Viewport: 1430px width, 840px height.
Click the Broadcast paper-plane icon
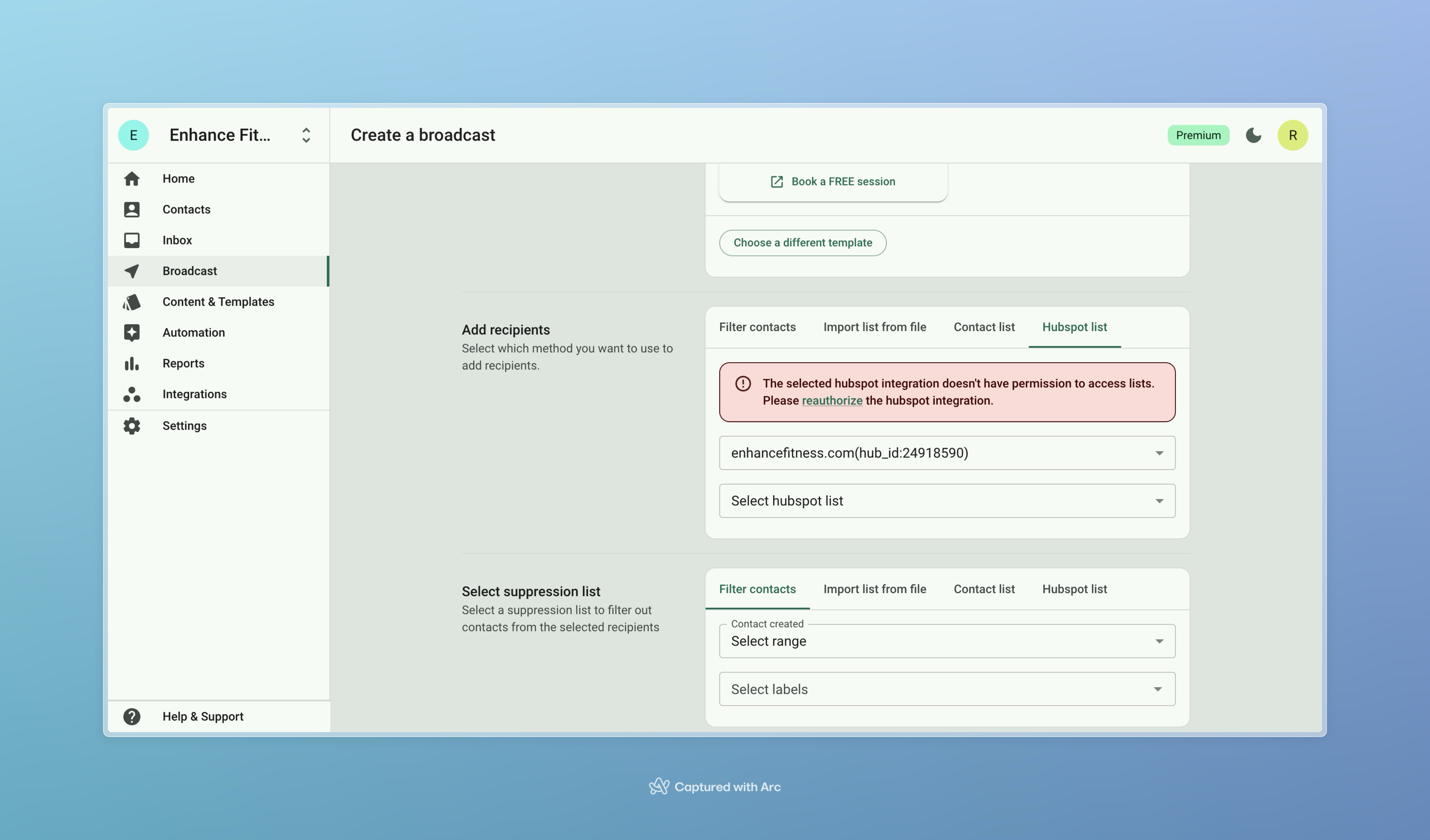click(132, 271)
